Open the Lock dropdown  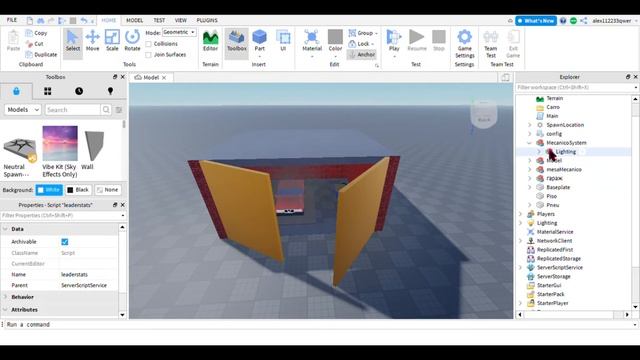coord(362,44)
